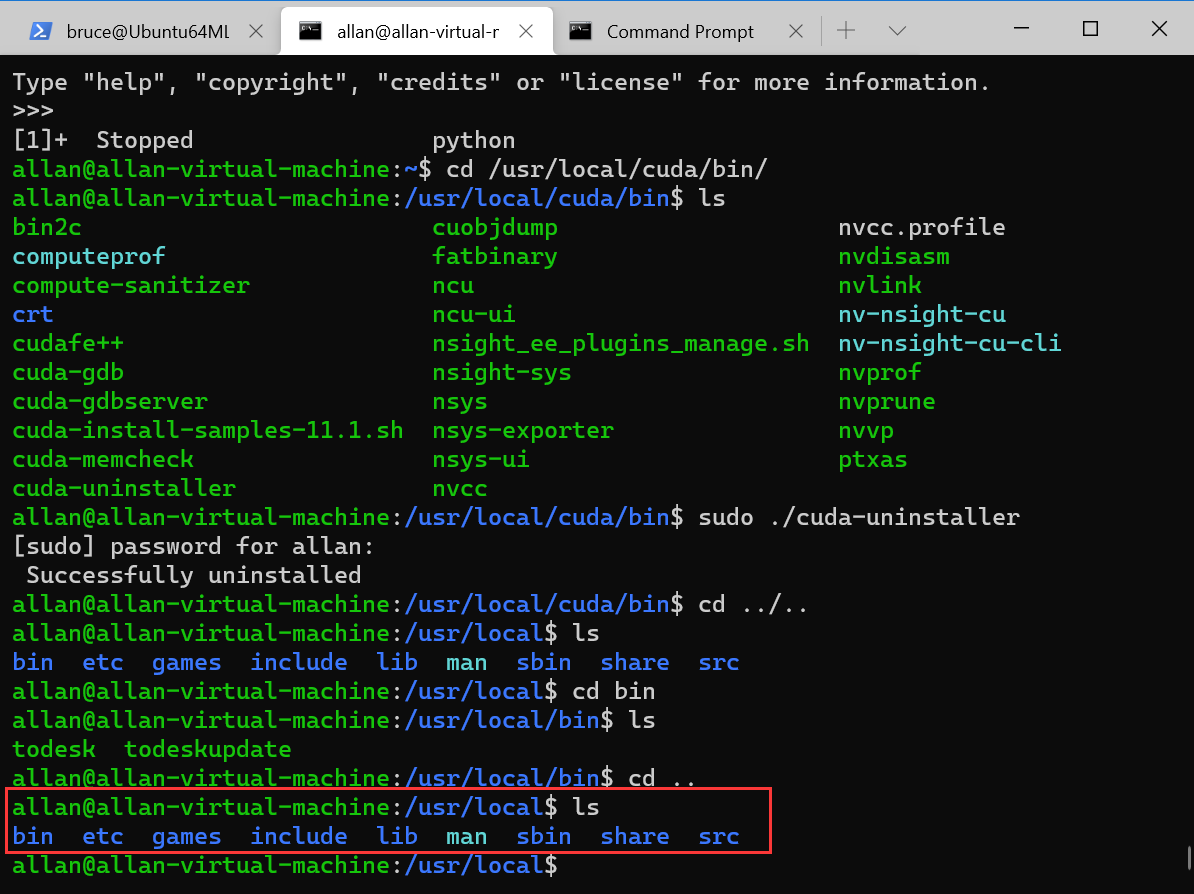Viewport: 1194px width, 894px height.
Task: Click the 'nvlink' entry
Action: [x=880, y=285]
